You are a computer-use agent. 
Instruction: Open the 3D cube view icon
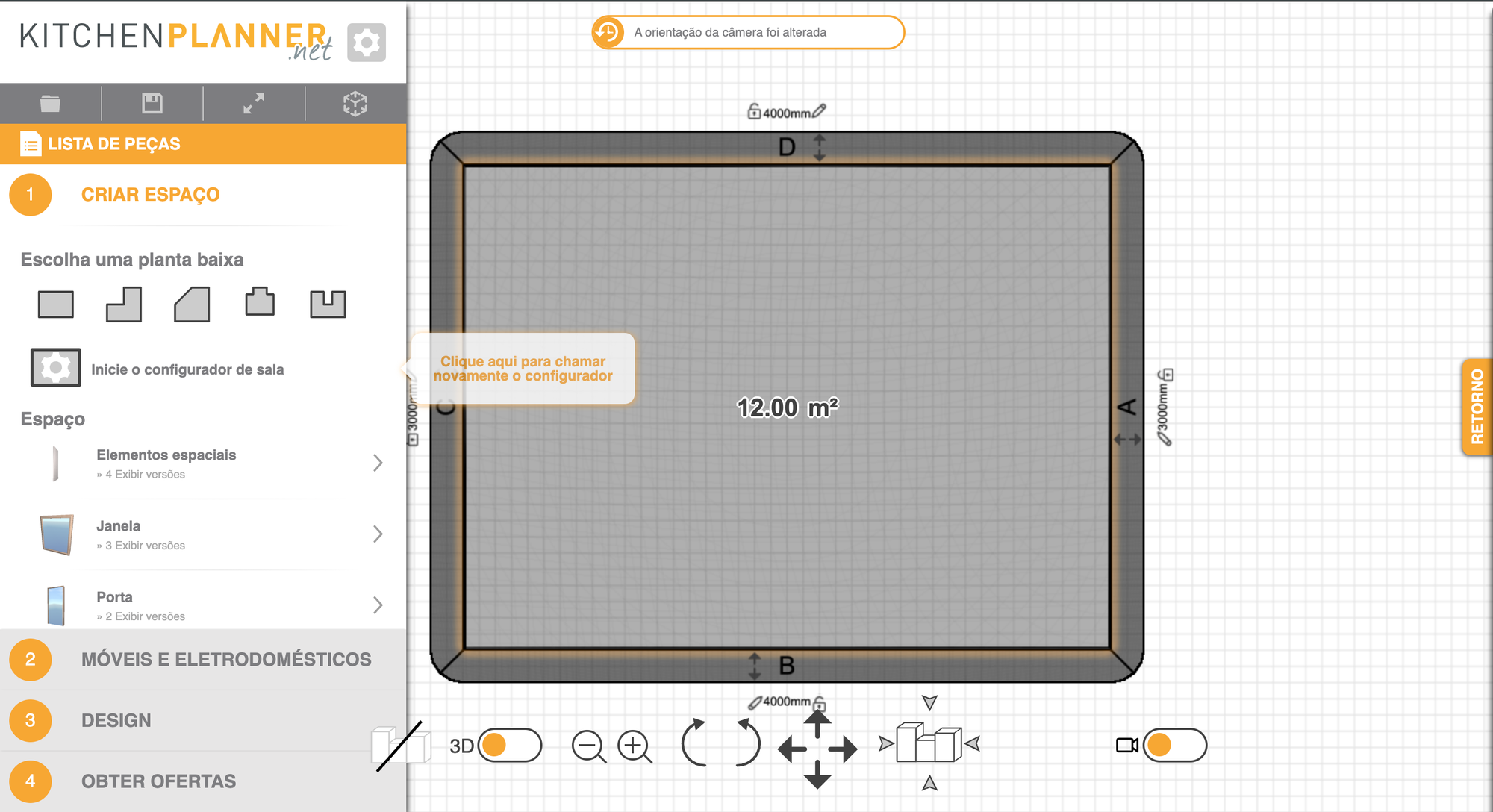click(x=355, y=104)
